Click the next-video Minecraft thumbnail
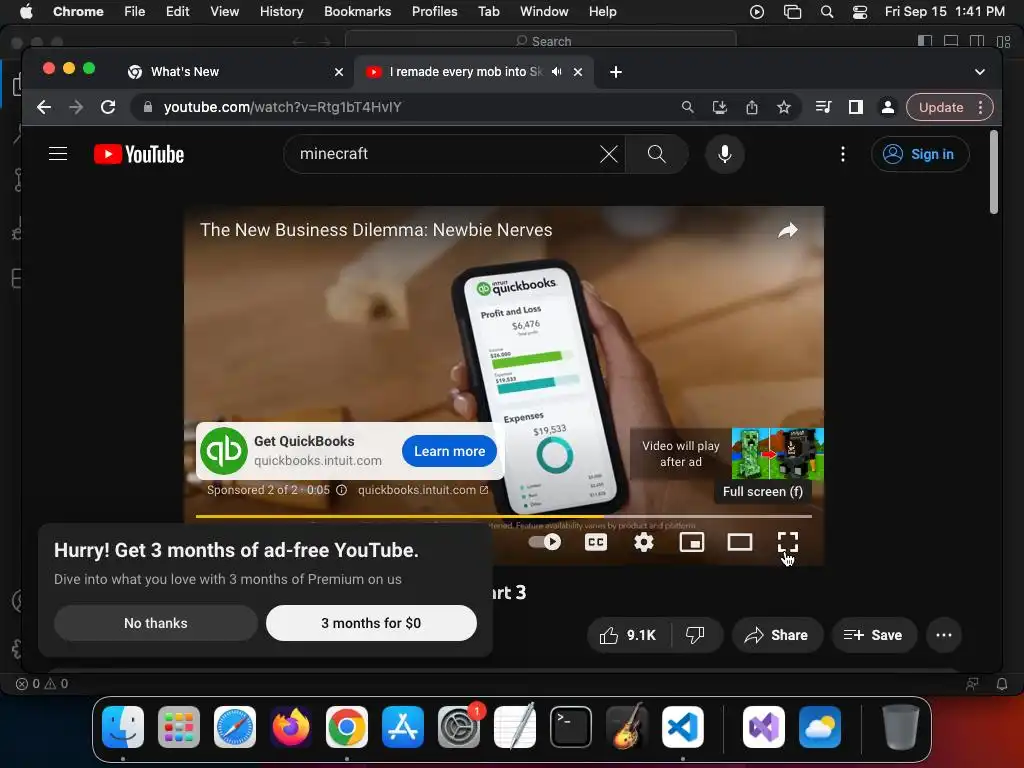This screenshot has height=768, width=1024. 777,453
